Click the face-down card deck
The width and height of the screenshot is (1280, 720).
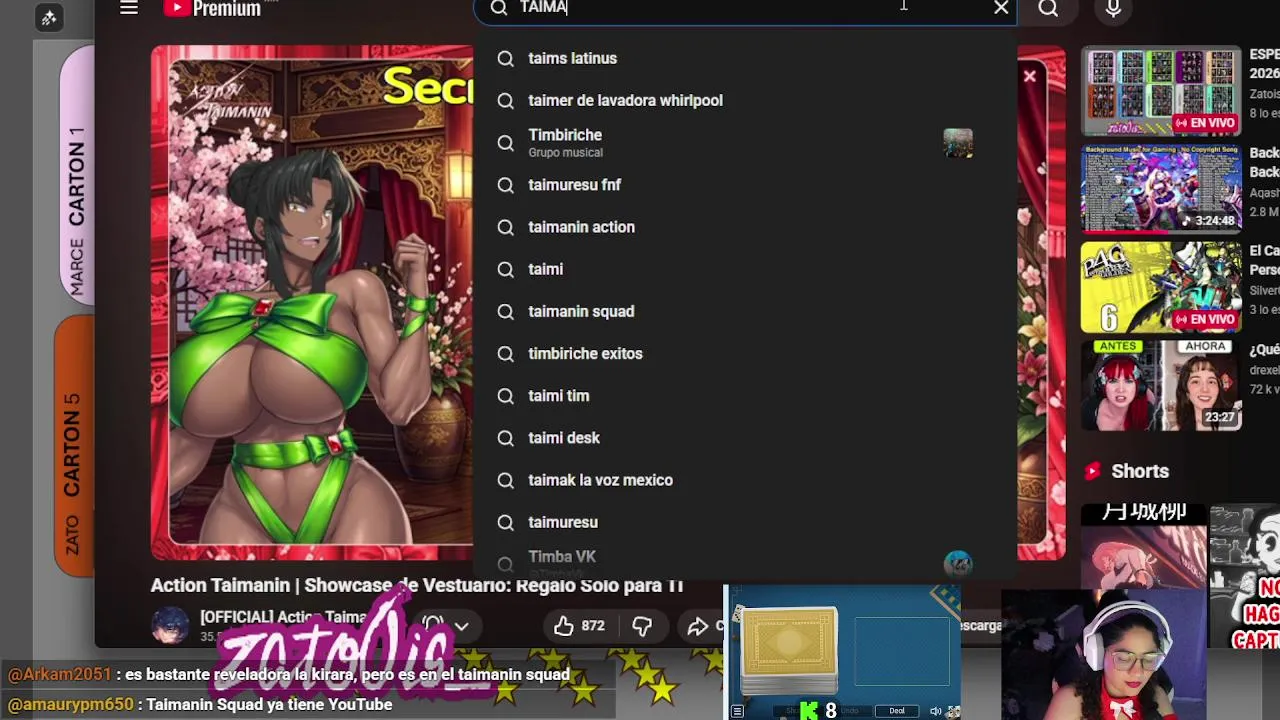pos(790,650)
